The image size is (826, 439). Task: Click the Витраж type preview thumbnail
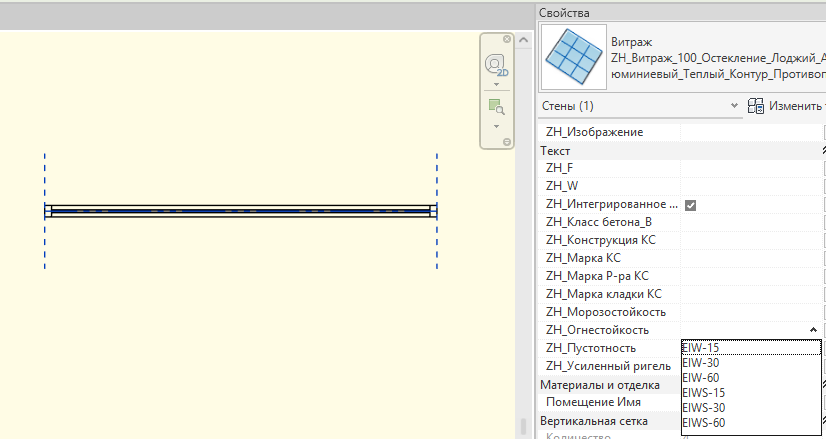click(x=574, y=57)
